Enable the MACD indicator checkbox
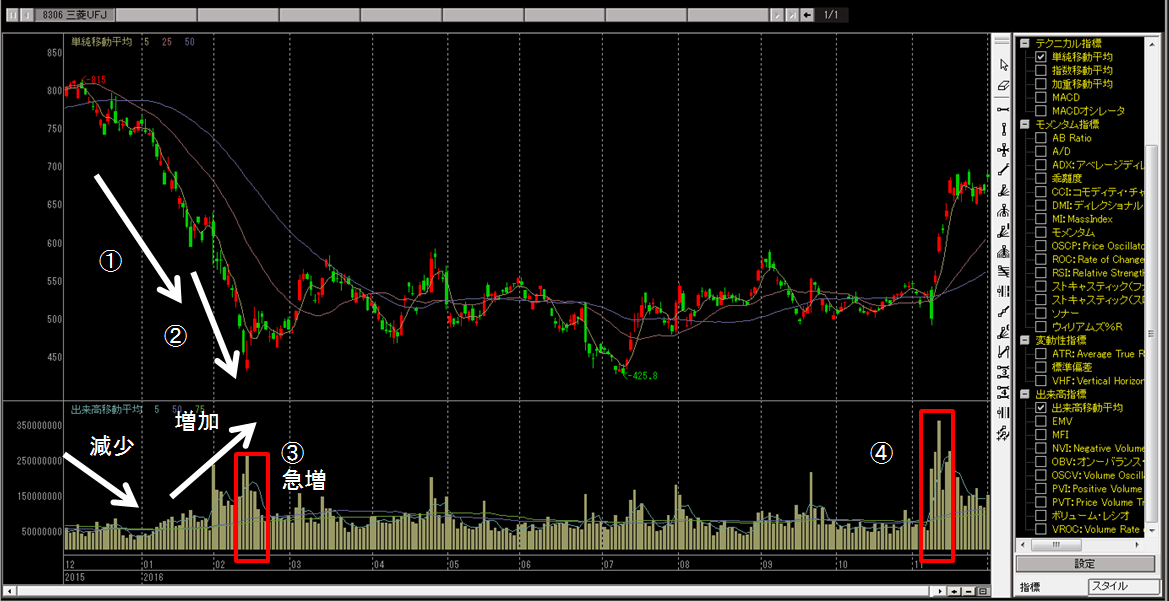Viewport: 1169px width, 601px height. (x=1041, y=98)
